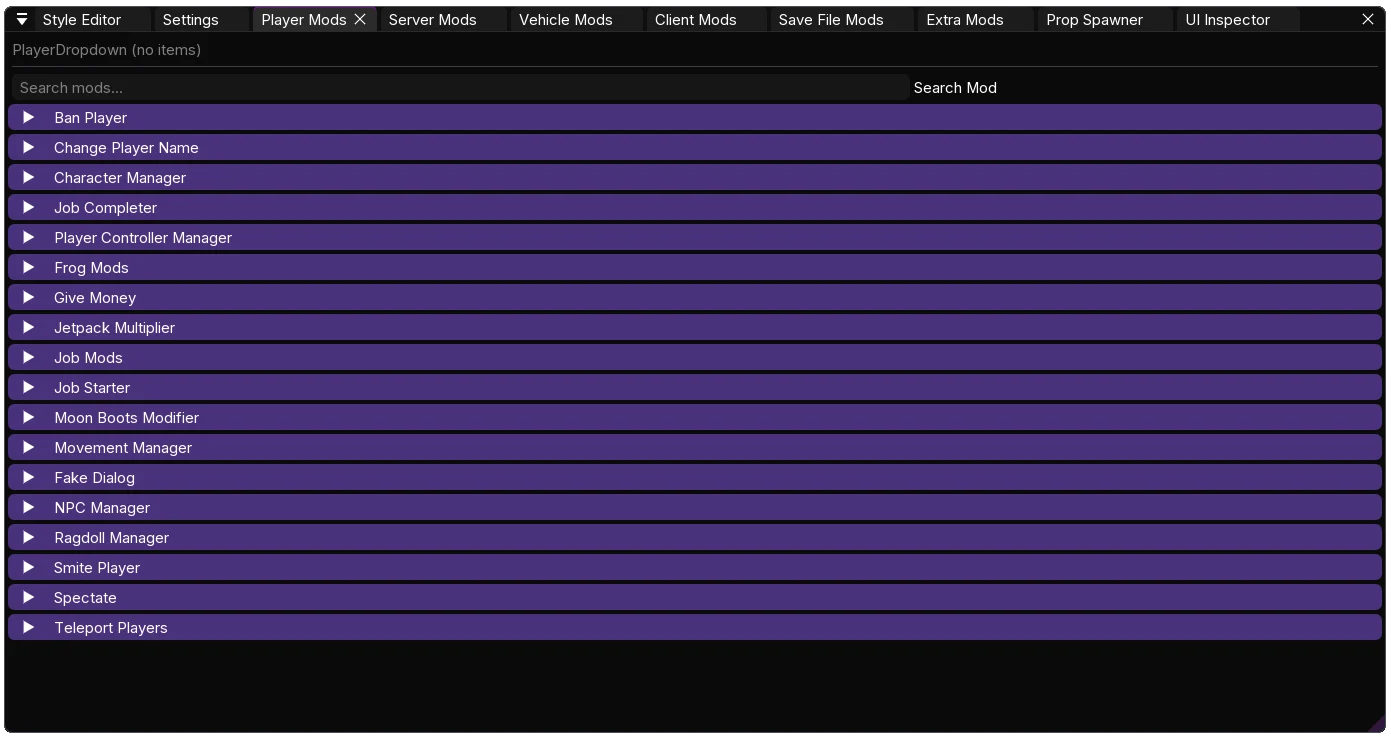The height and width of the screenshot is (740, 1391).
Task: Expand the Ban Player triangle arrow
Action: click(x=29, y=117)
